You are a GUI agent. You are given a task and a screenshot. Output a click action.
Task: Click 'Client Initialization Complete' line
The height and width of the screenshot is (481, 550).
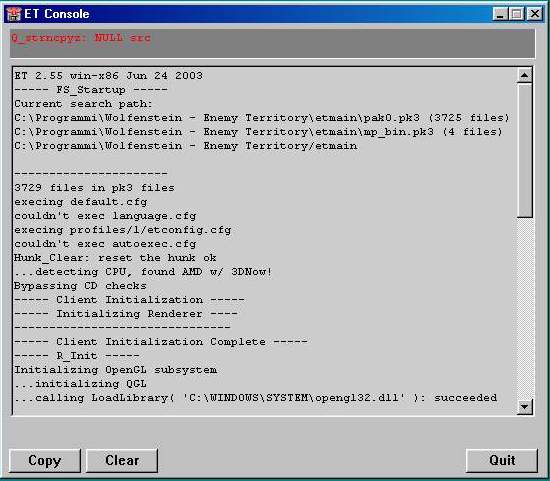click(x=161, y=342)
